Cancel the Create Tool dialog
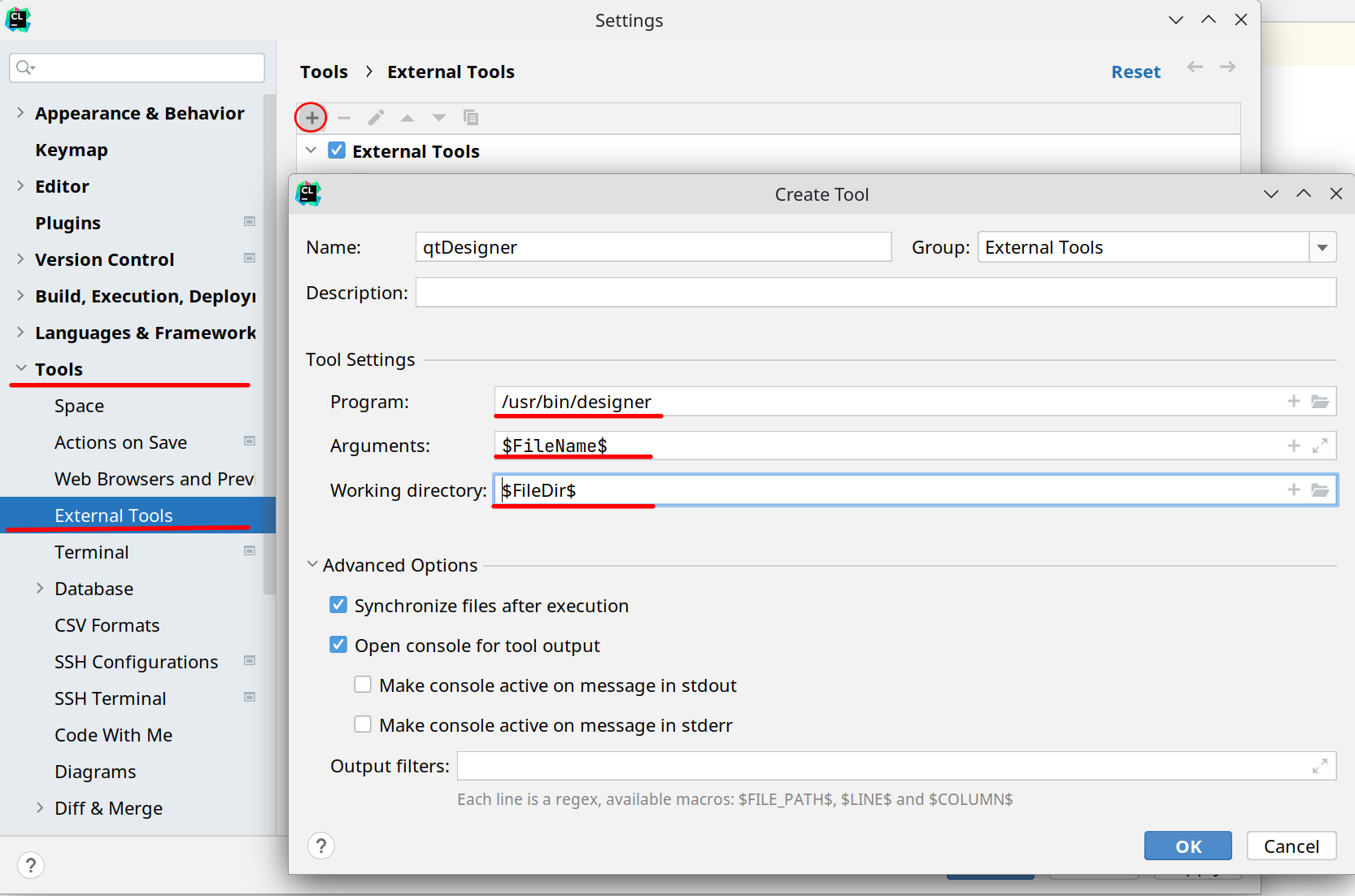This screenshot has width=1355, height=896. [x=1292, y=846]
